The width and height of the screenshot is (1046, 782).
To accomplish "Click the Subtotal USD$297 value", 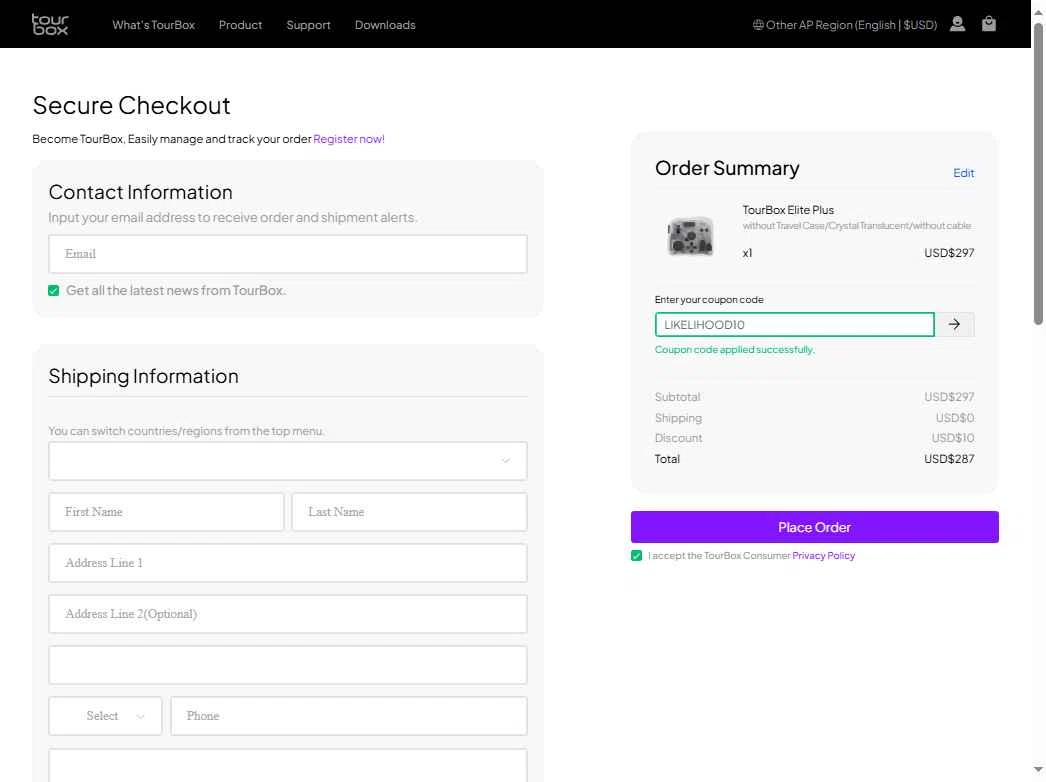I will pyautogui.click(x=949, y=397).
